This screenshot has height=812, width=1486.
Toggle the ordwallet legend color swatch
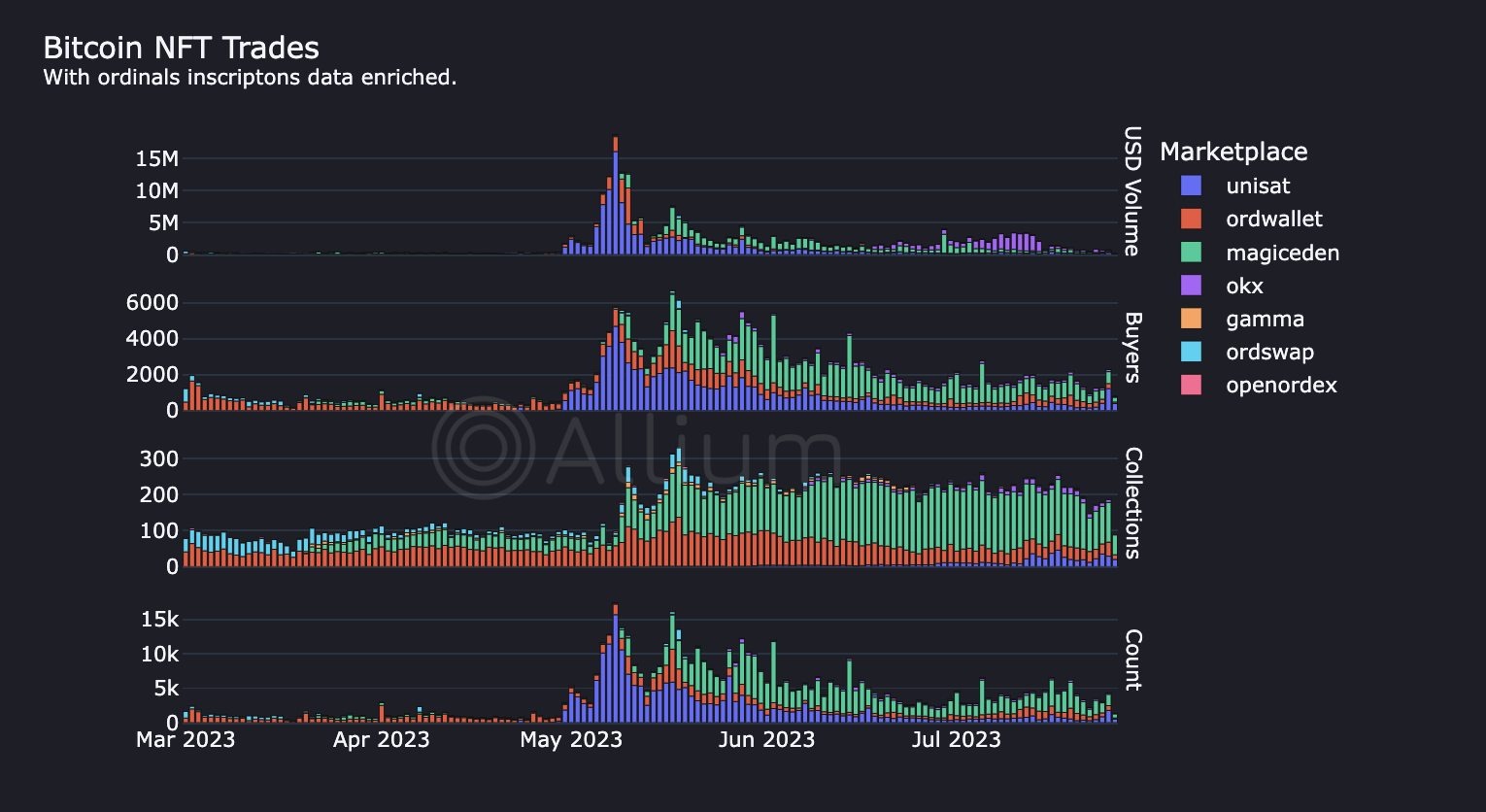pyautogui.click(x=1191, y=220)
